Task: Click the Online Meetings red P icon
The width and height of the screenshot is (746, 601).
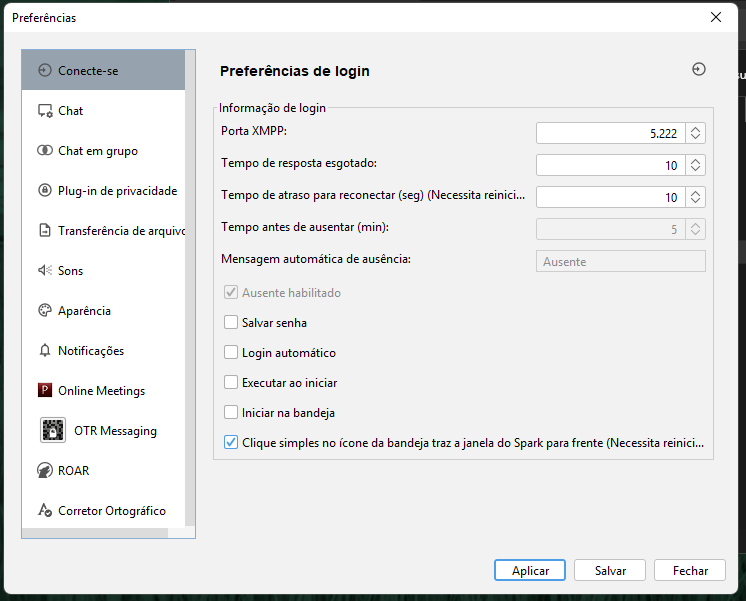Action: [45, 390]
